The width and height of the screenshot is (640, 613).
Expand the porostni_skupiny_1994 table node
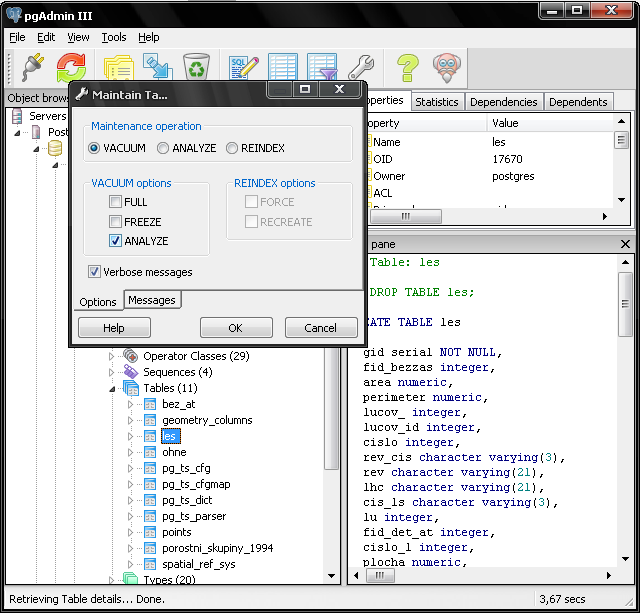(x=131, y=549)
